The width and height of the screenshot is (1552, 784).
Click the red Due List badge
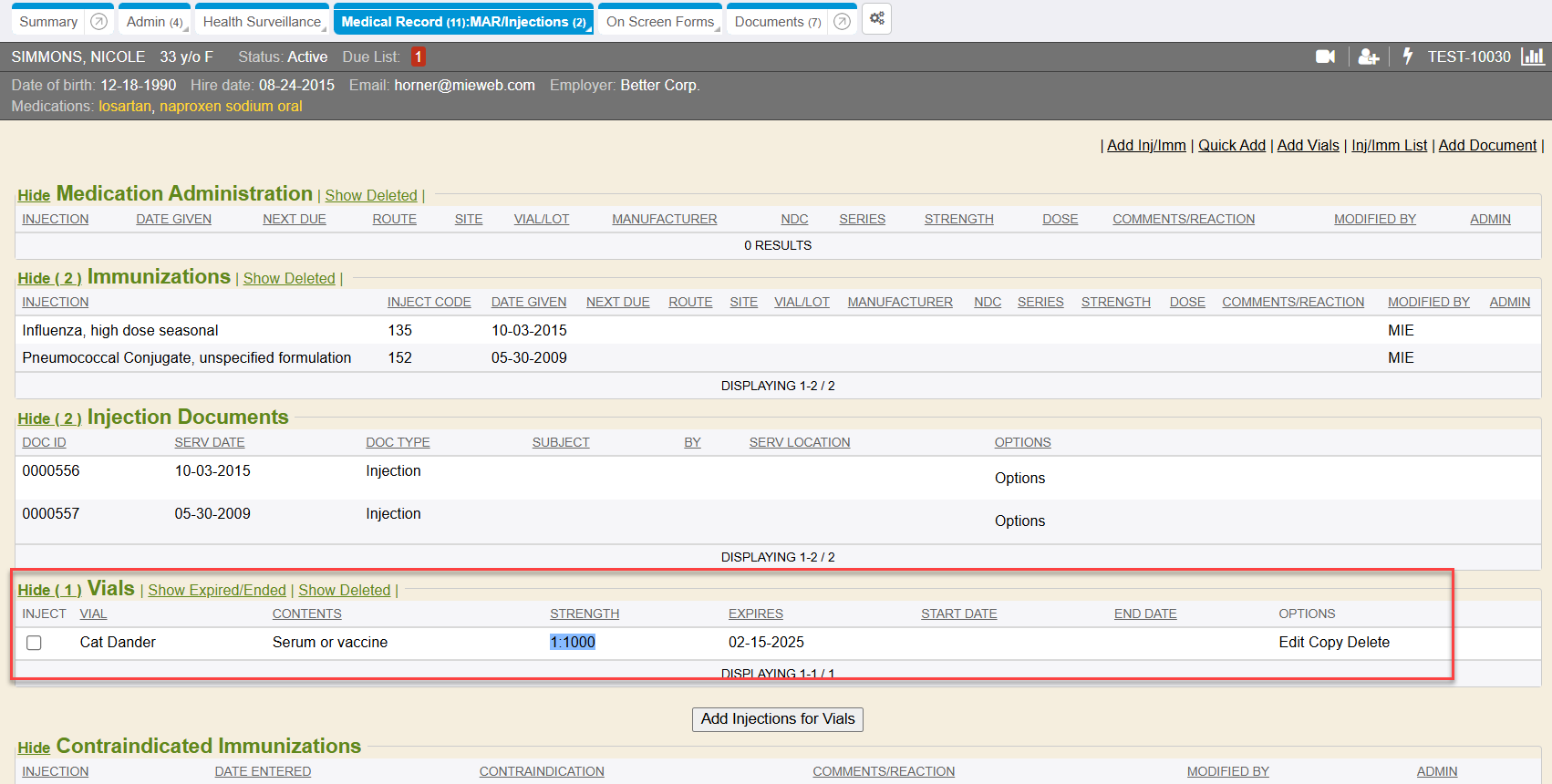click(x=419, y=57)
